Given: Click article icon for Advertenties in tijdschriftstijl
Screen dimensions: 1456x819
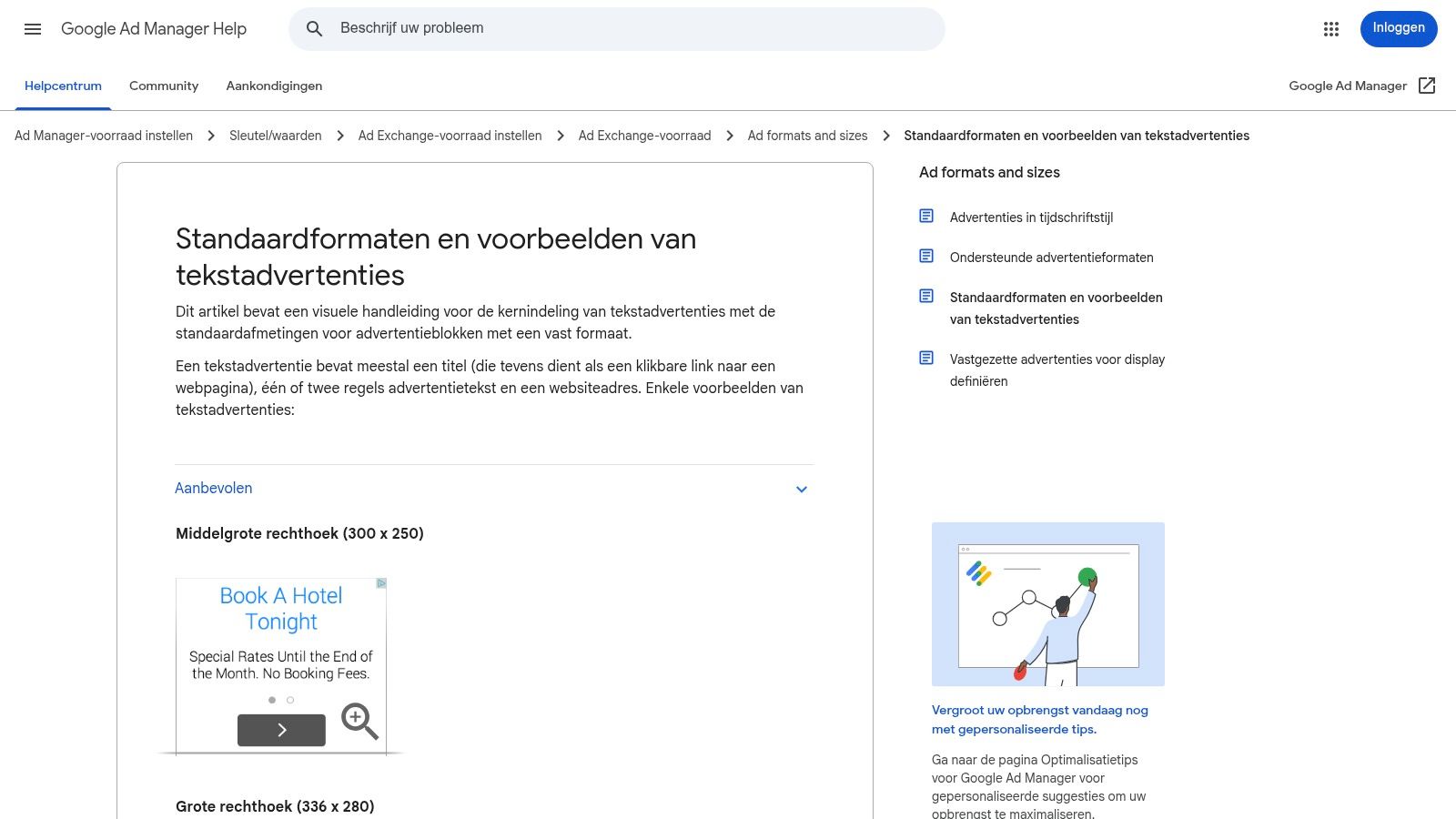Looking at the screenshot, I should coord(926,216).
